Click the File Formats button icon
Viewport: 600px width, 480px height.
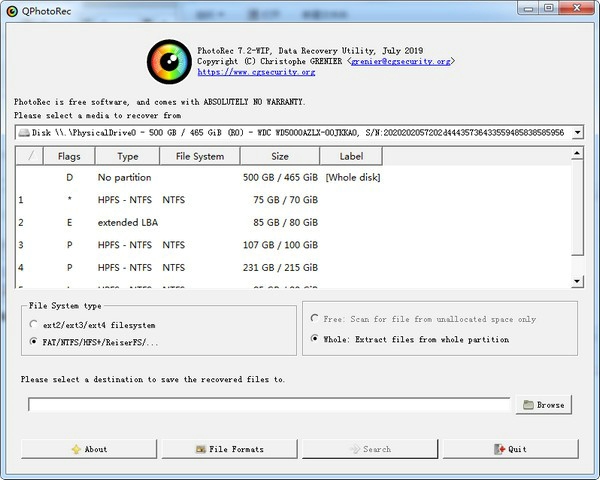tap(201, 449)
